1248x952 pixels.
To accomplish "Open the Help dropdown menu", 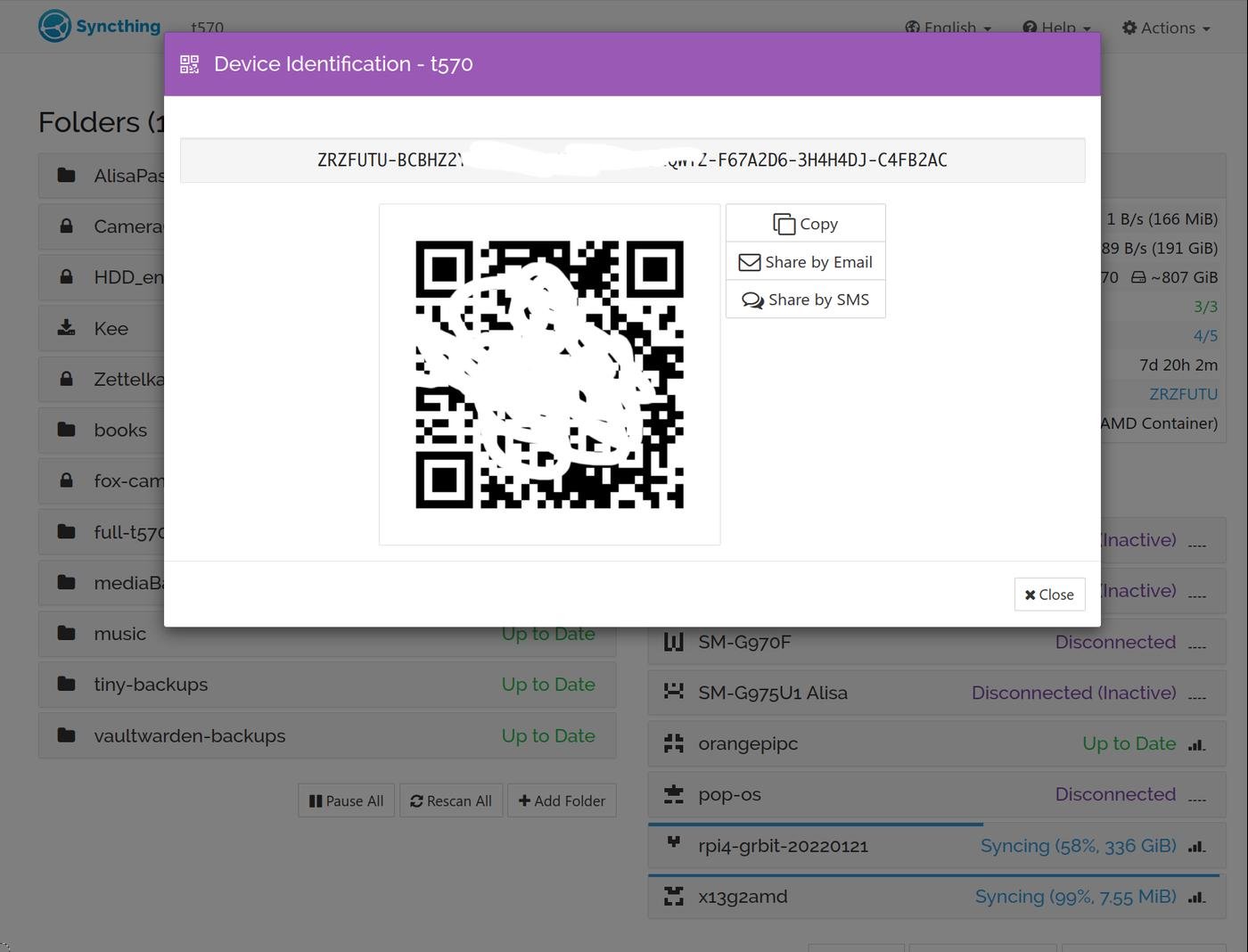I will click(x=1056, y=28).
